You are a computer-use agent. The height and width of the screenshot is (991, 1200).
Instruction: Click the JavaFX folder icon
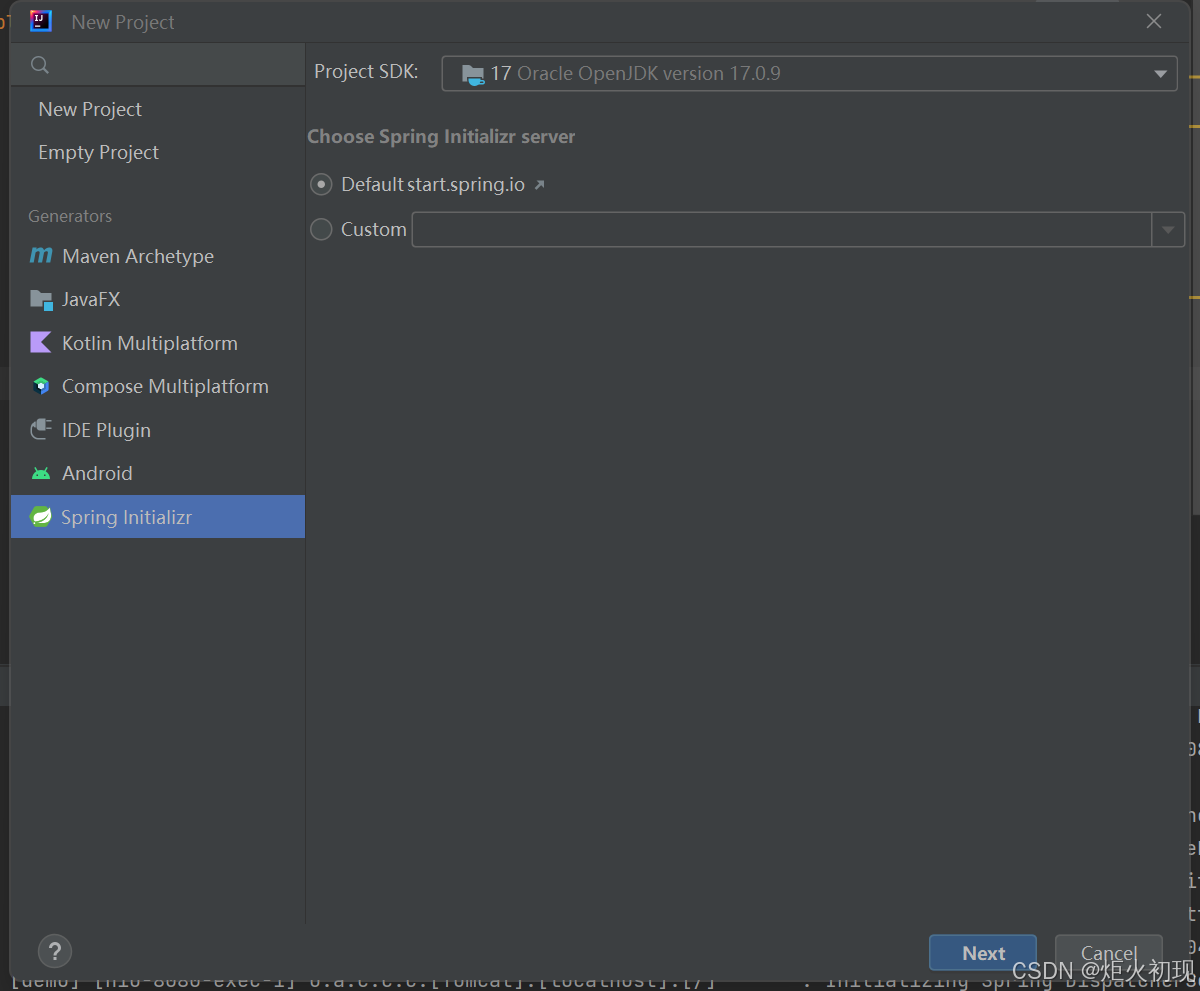pyautogui.click(x=41, y=299)
